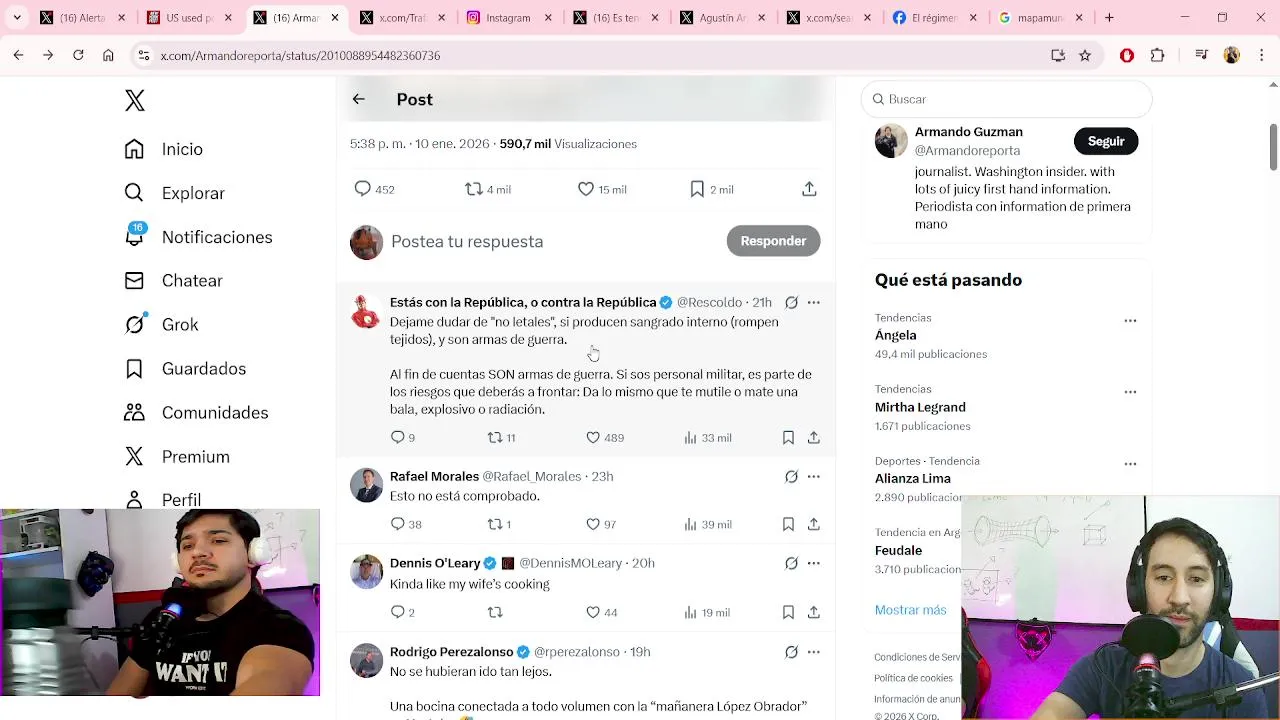Open more options on Rescoldo's reply

[x=813, y=302]
